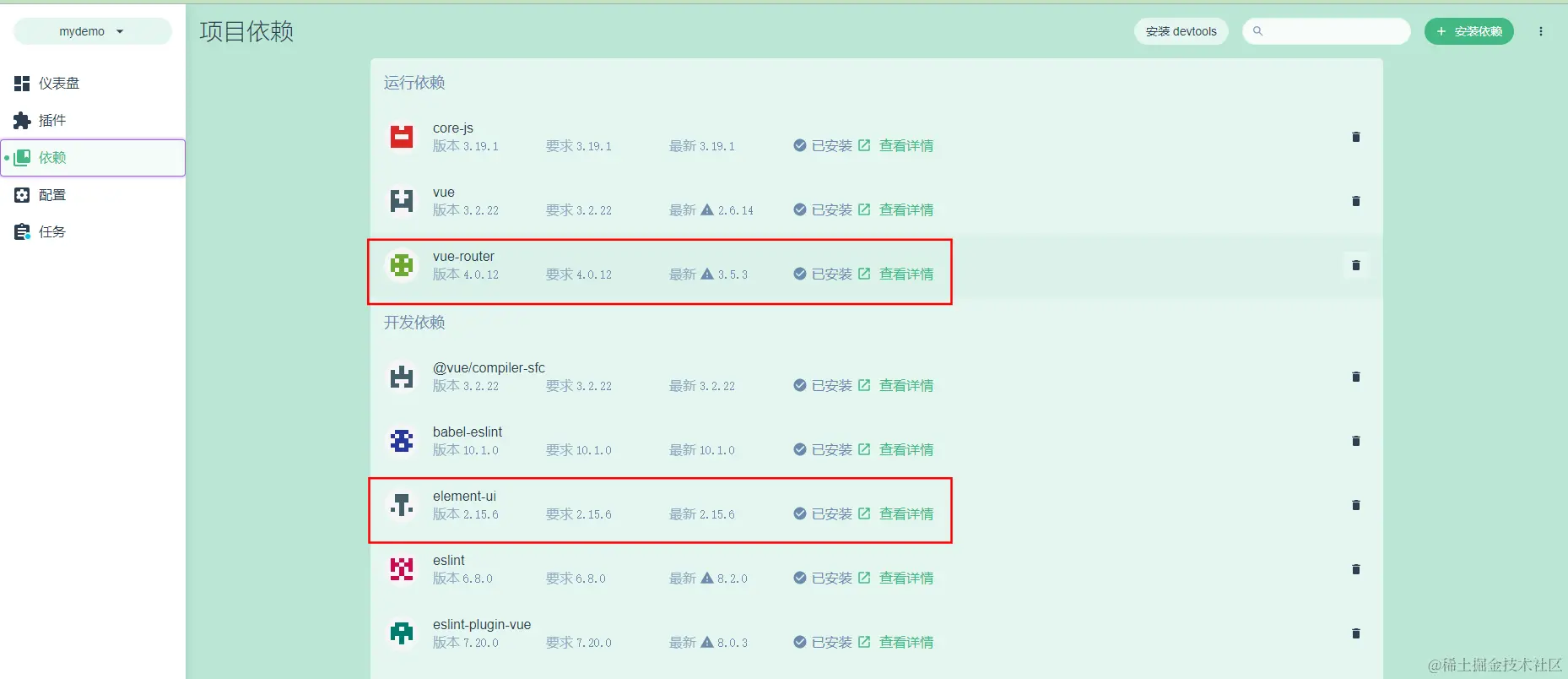
Task: Delete the vue-router dependency
Action: (1355, 265)
